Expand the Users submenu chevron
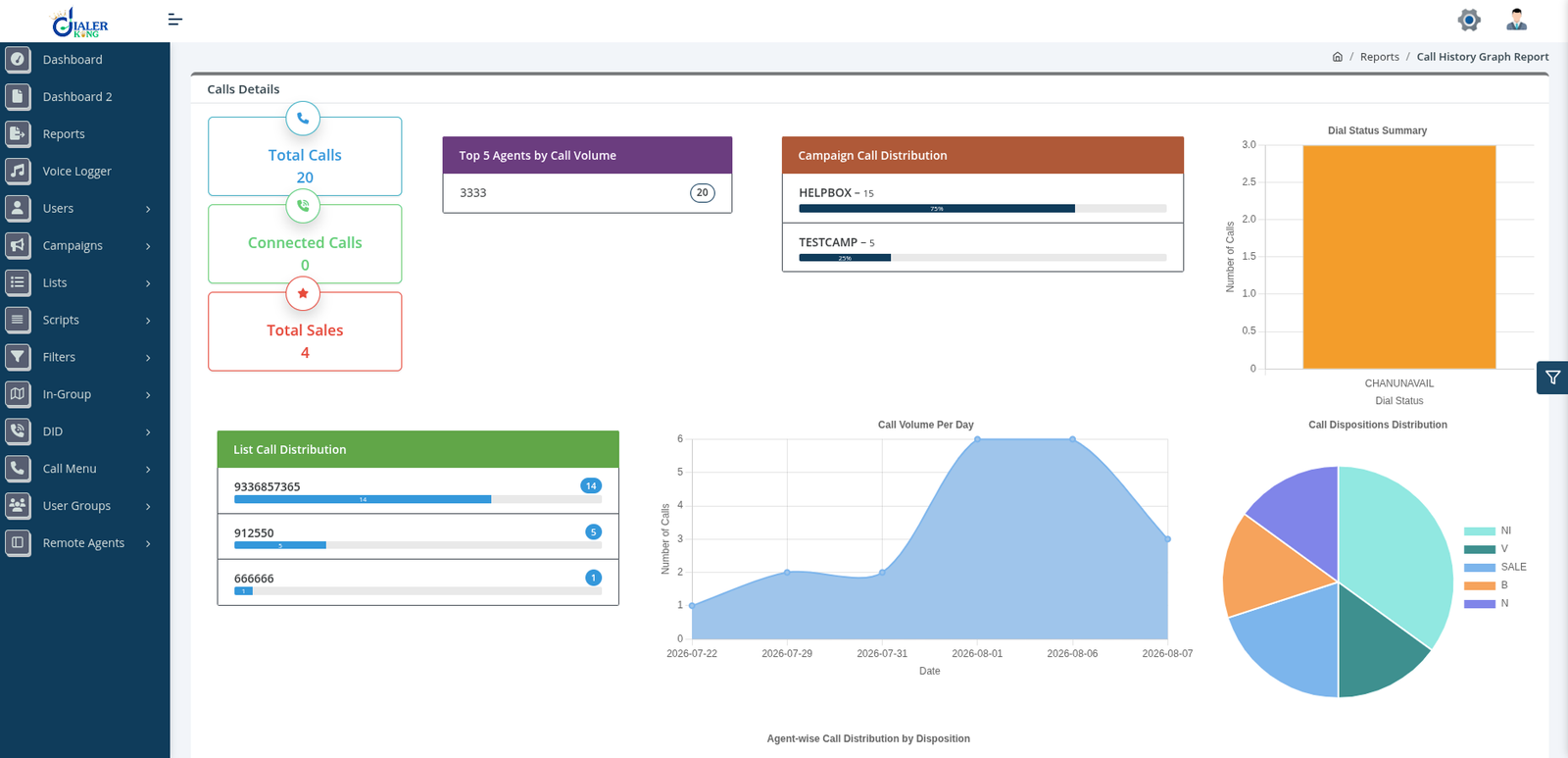This screenshot has height=758, width=1568. (148, 209)
